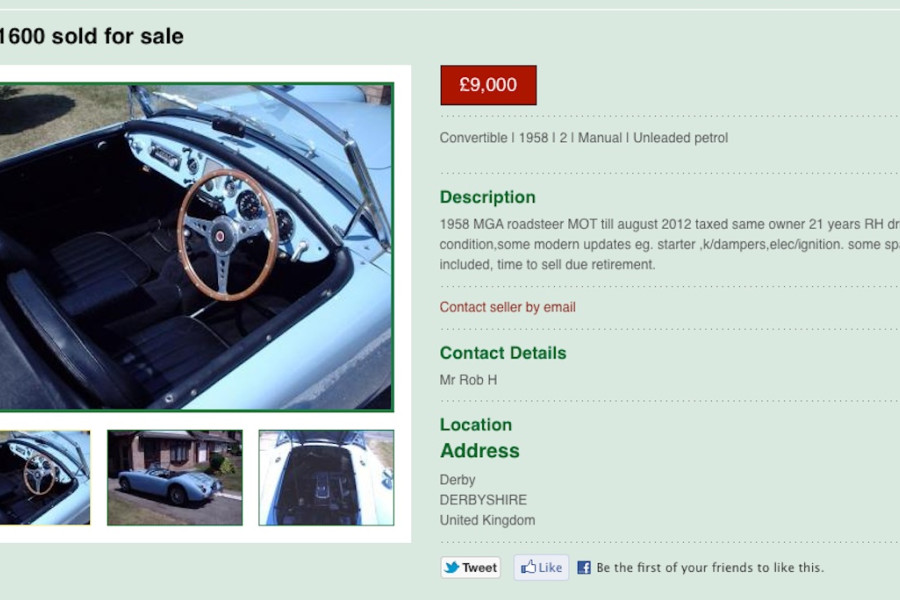Click the Description heading
The image size is (900, 600).
click(487, 197)
